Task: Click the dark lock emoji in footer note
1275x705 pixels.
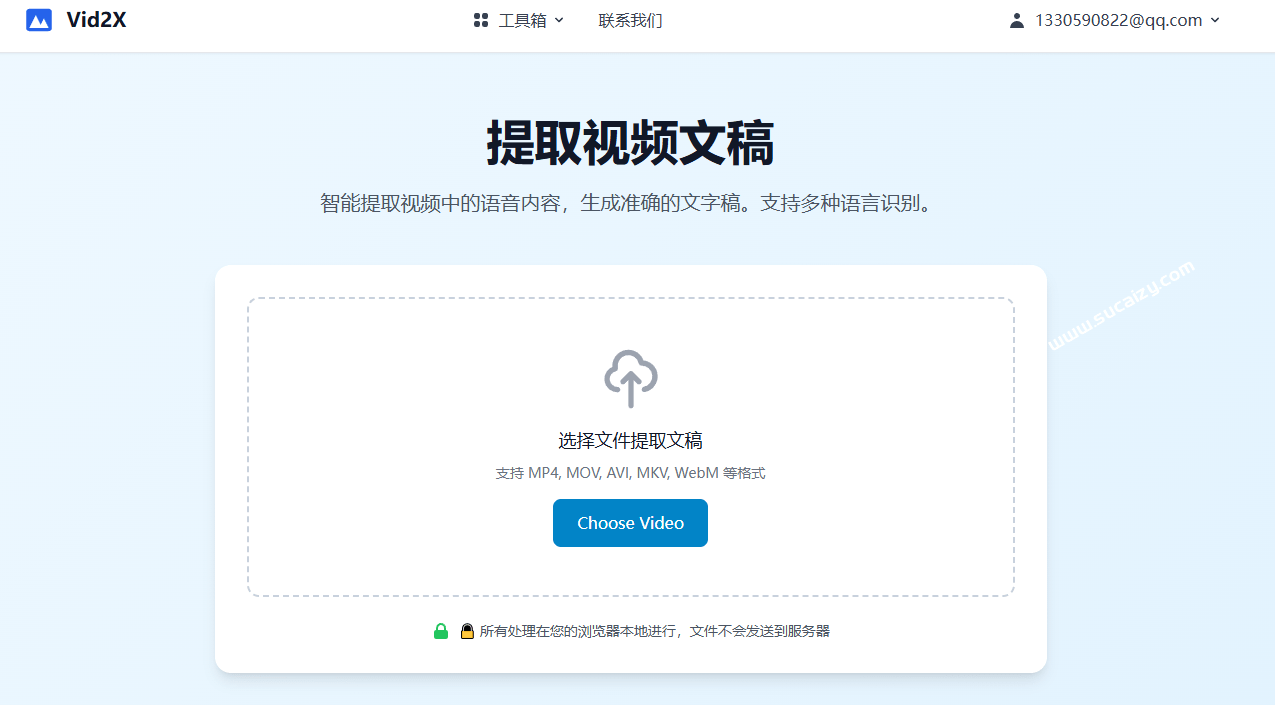Action: (x=466, y=631)
